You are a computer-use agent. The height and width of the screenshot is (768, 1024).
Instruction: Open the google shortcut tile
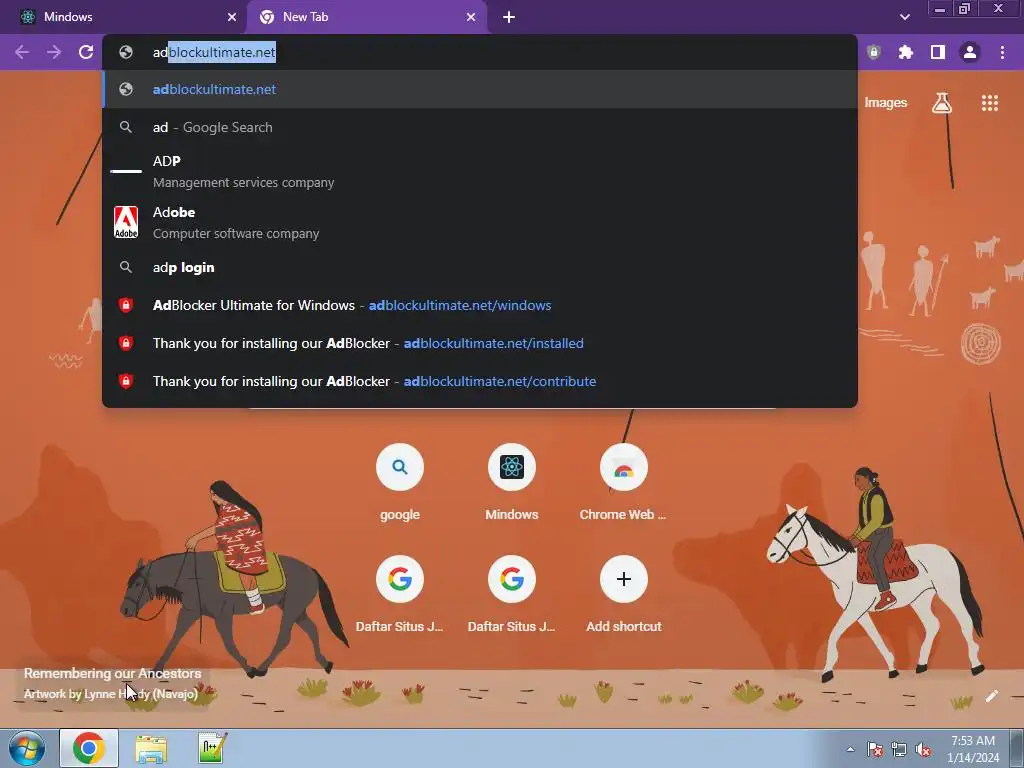(400, 481)
